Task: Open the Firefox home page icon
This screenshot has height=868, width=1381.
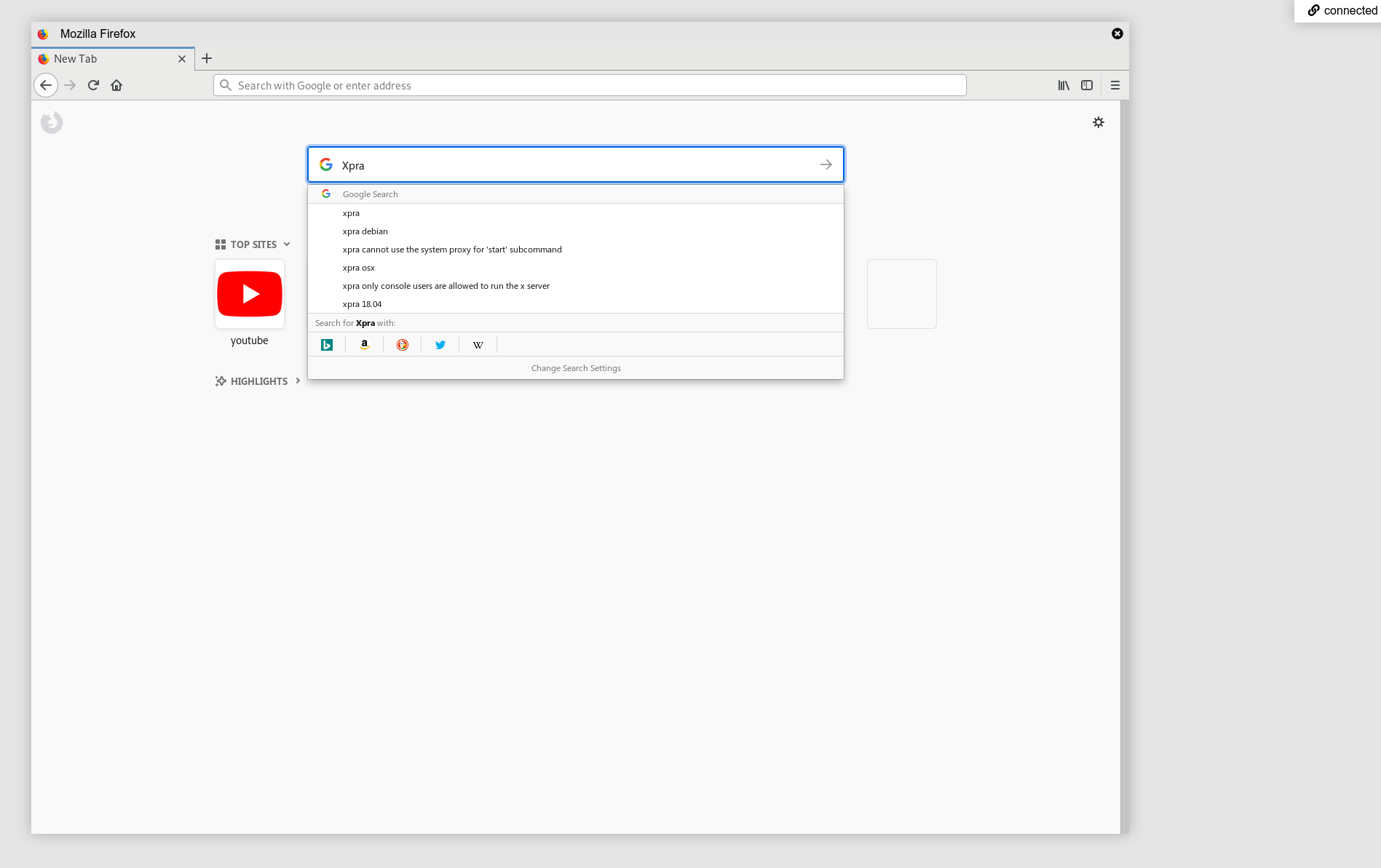Action: [116, 85]
